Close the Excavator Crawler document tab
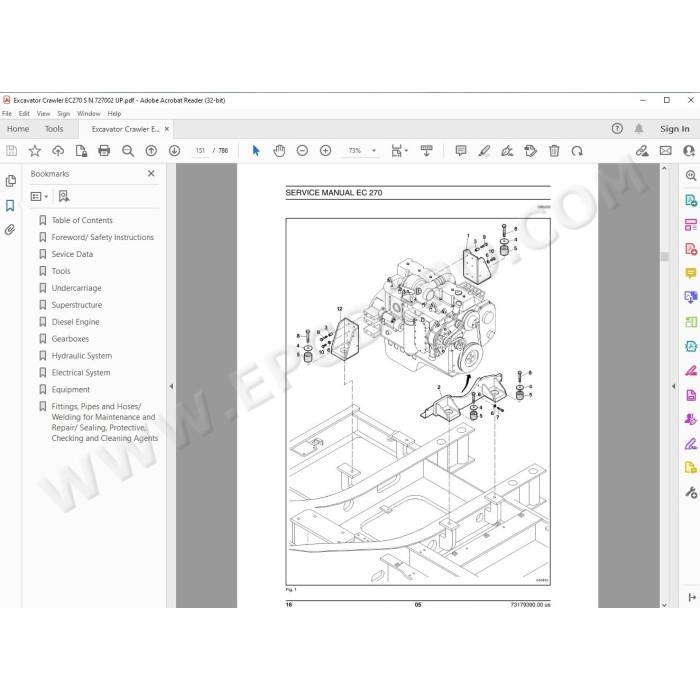700x700 pixels. (167, 129)
